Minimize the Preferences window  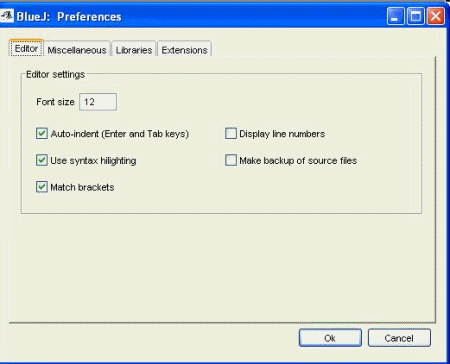pyautogui.click(x=395, y=16)
